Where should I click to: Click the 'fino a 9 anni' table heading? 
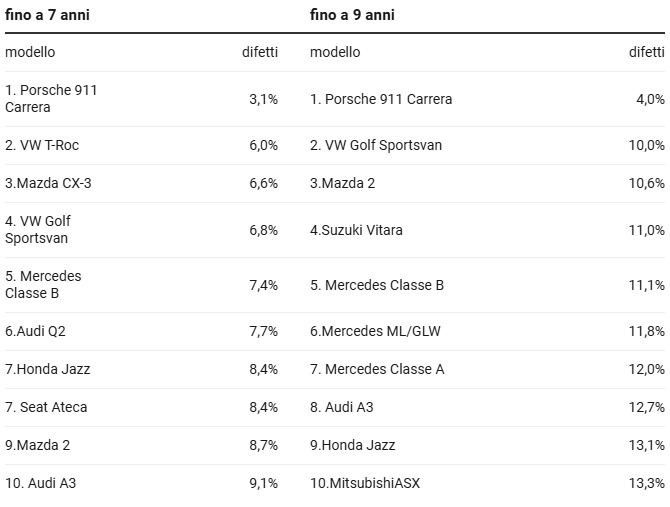point(352,15)
